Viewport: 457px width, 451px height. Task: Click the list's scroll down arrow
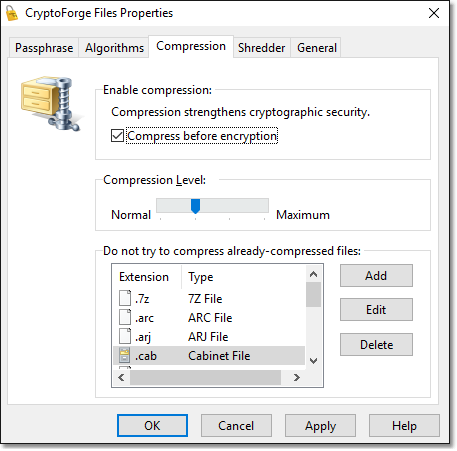pyautogui.click(x=313, y=361)
